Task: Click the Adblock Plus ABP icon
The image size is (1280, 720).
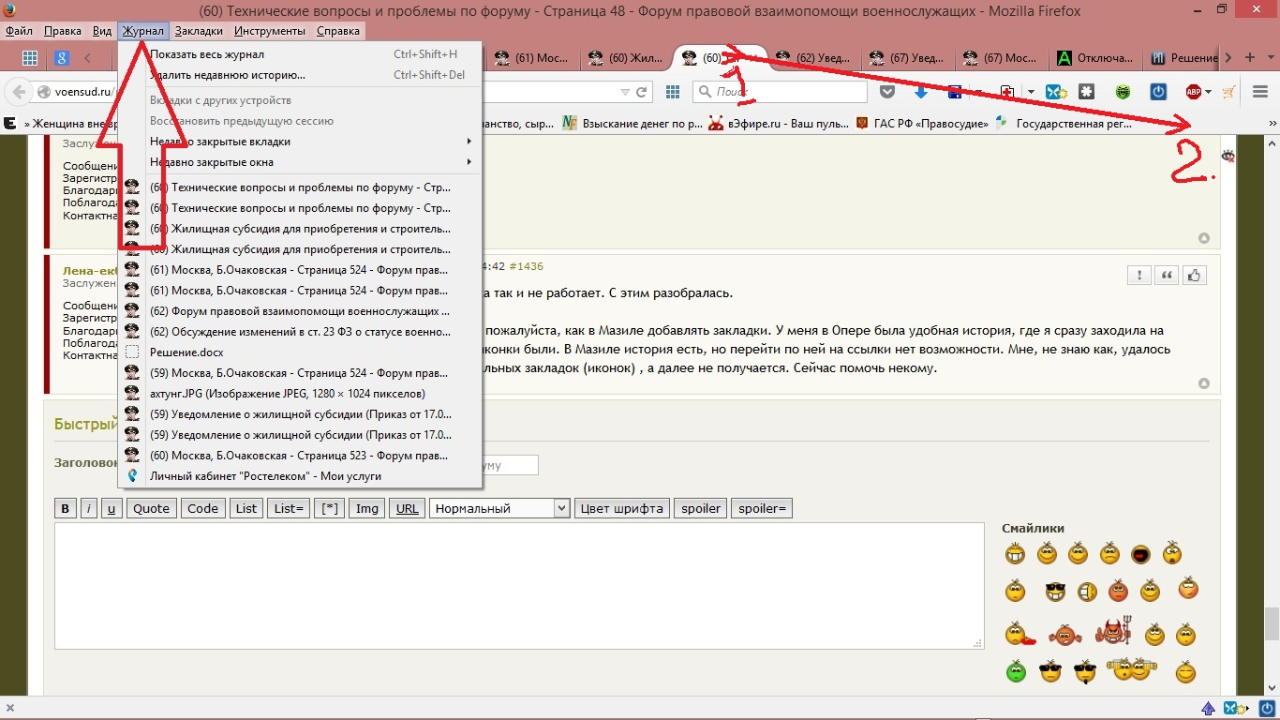Action: (x=1194, y=92)
